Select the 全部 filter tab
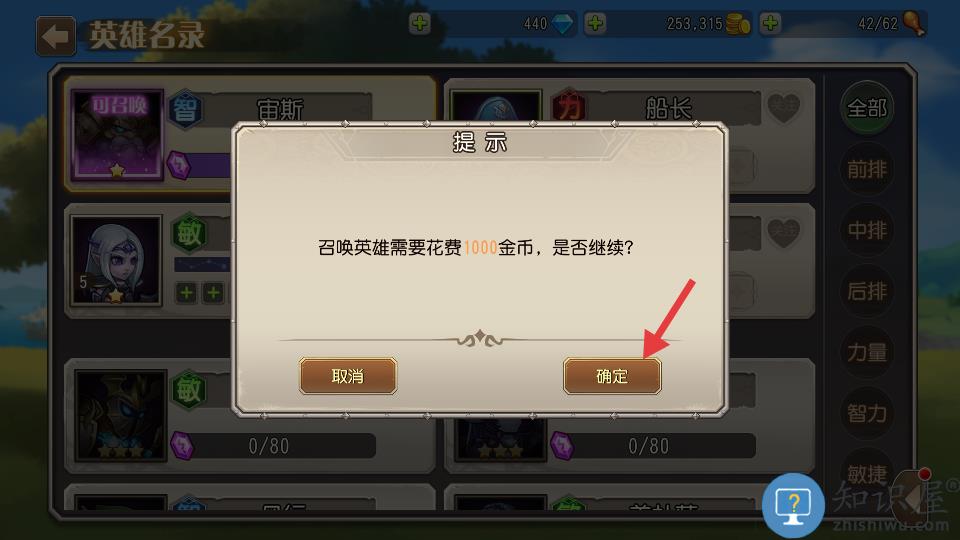Image resolution: width=960 pixels, height=540 pixels. [x=867, y=108]
